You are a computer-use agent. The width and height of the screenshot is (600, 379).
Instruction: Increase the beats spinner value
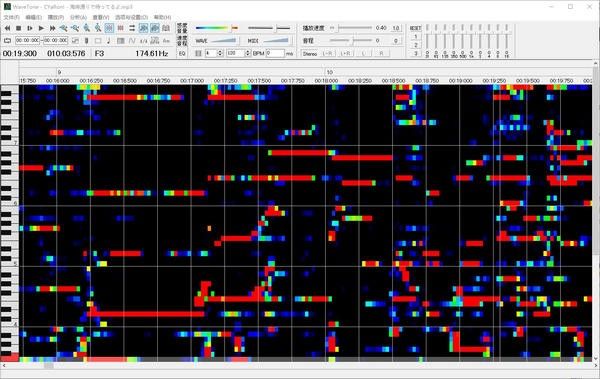pyautogui.click(x=220, y=51)
